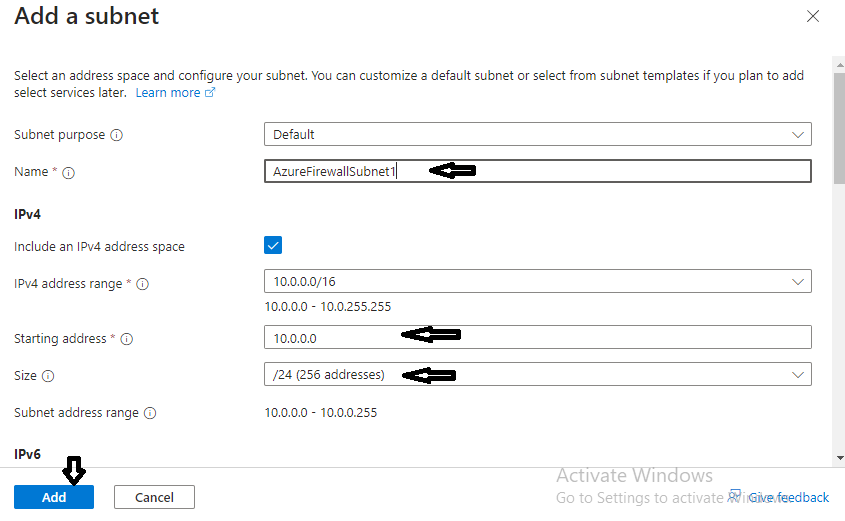Click the Add button
Image resolution: width=845 pixels, height=521 pixels.
[54, 497]
